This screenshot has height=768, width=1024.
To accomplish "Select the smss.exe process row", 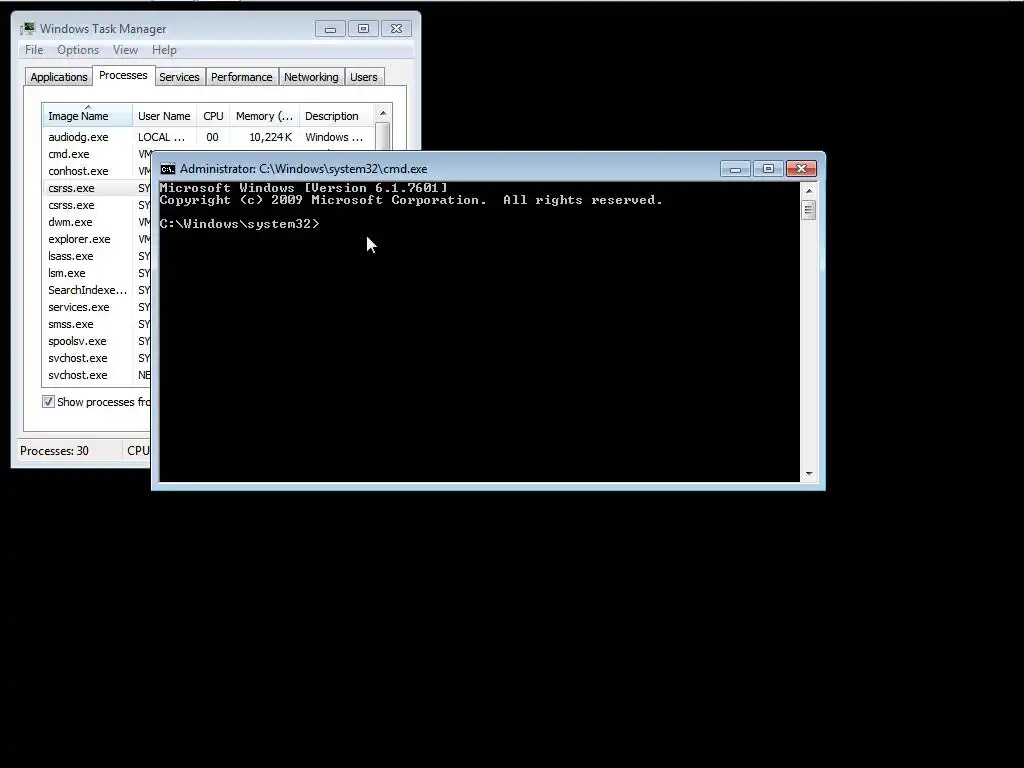I will point(97,324).
